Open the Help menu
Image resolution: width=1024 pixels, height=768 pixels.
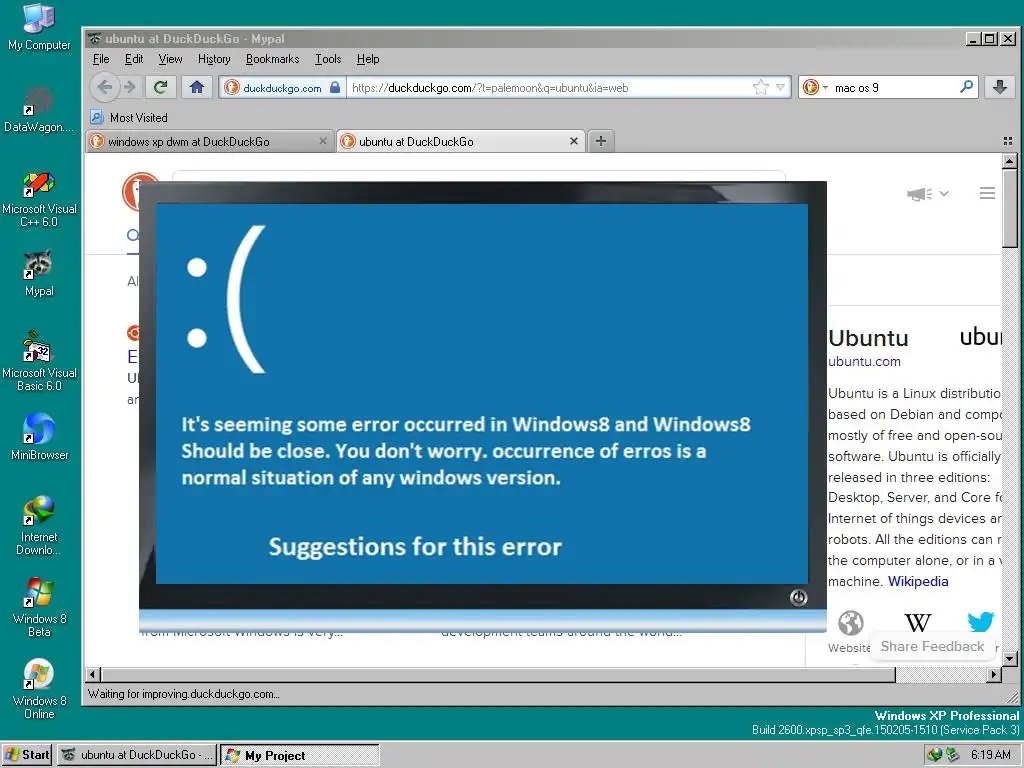[x=368, y=59]
